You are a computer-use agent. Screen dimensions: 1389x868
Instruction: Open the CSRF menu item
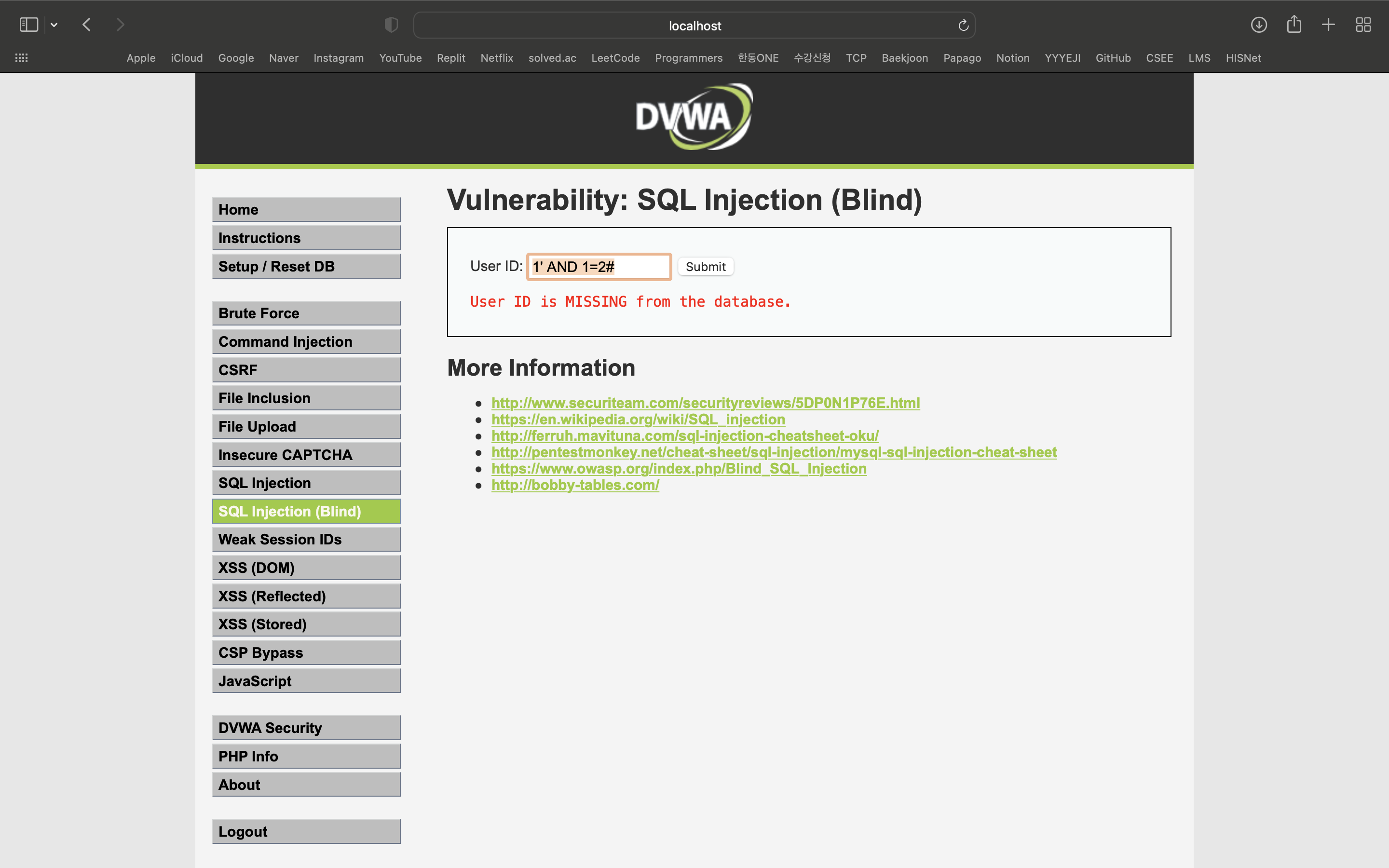tap(306, 370)
